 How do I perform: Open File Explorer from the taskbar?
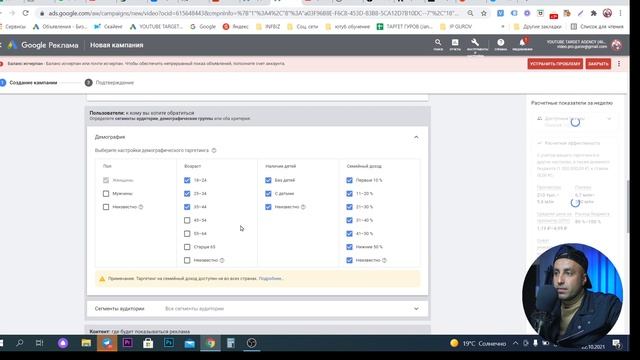click(x=86, y=343)
